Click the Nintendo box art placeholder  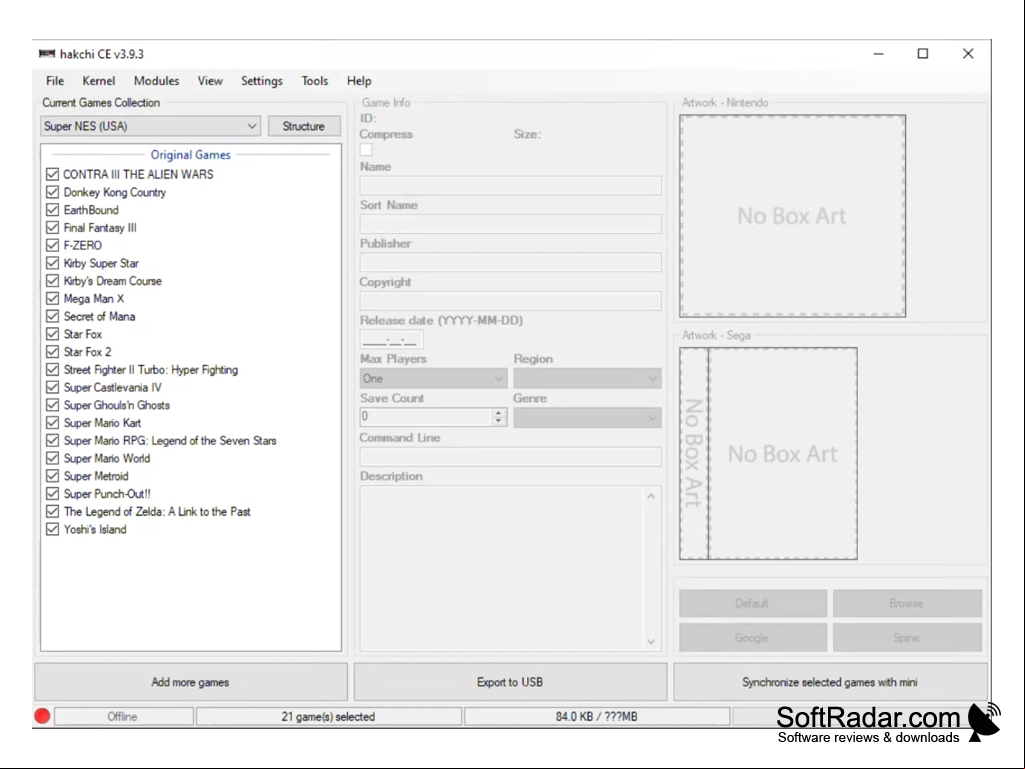pyautogui.click(x=792, y=216)
